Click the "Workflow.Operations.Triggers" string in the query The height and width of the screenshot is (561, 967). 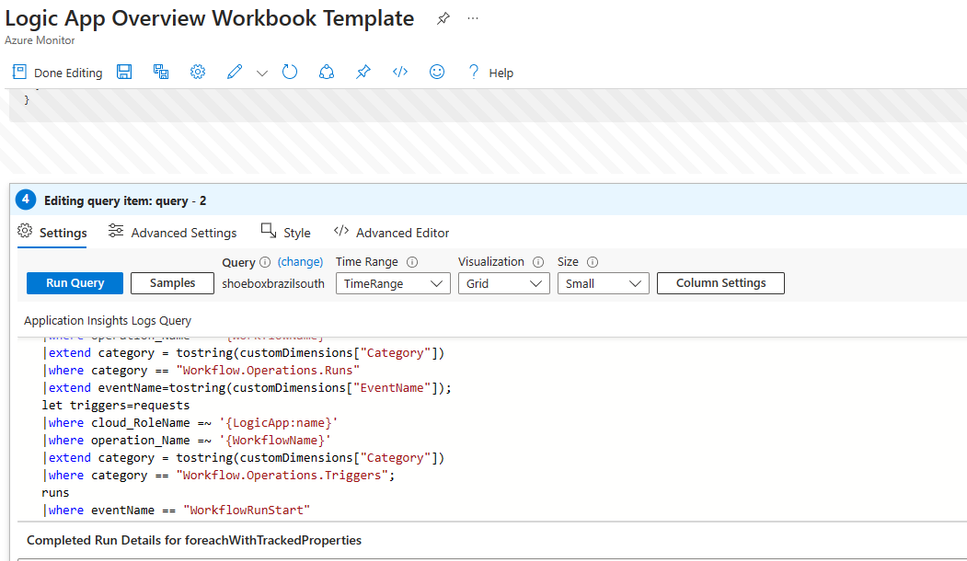click(x=282, y=475)
